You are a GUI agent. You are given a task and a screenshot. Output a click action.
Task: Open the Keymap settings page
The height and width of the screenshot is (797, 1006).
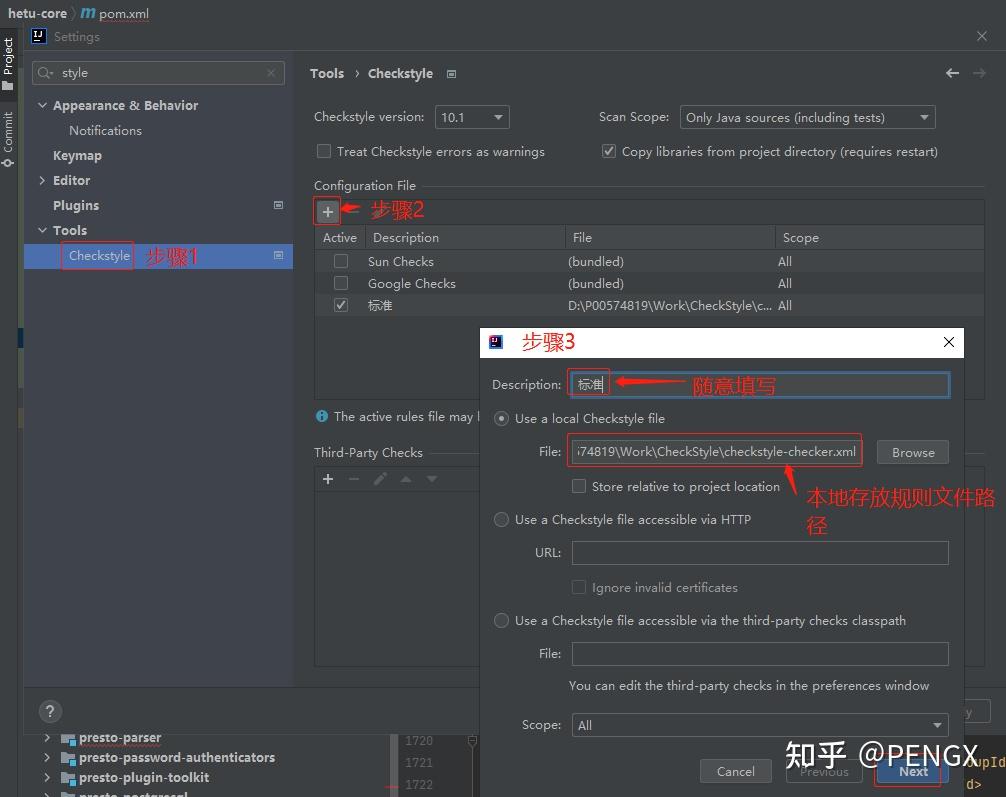[77, 155]
